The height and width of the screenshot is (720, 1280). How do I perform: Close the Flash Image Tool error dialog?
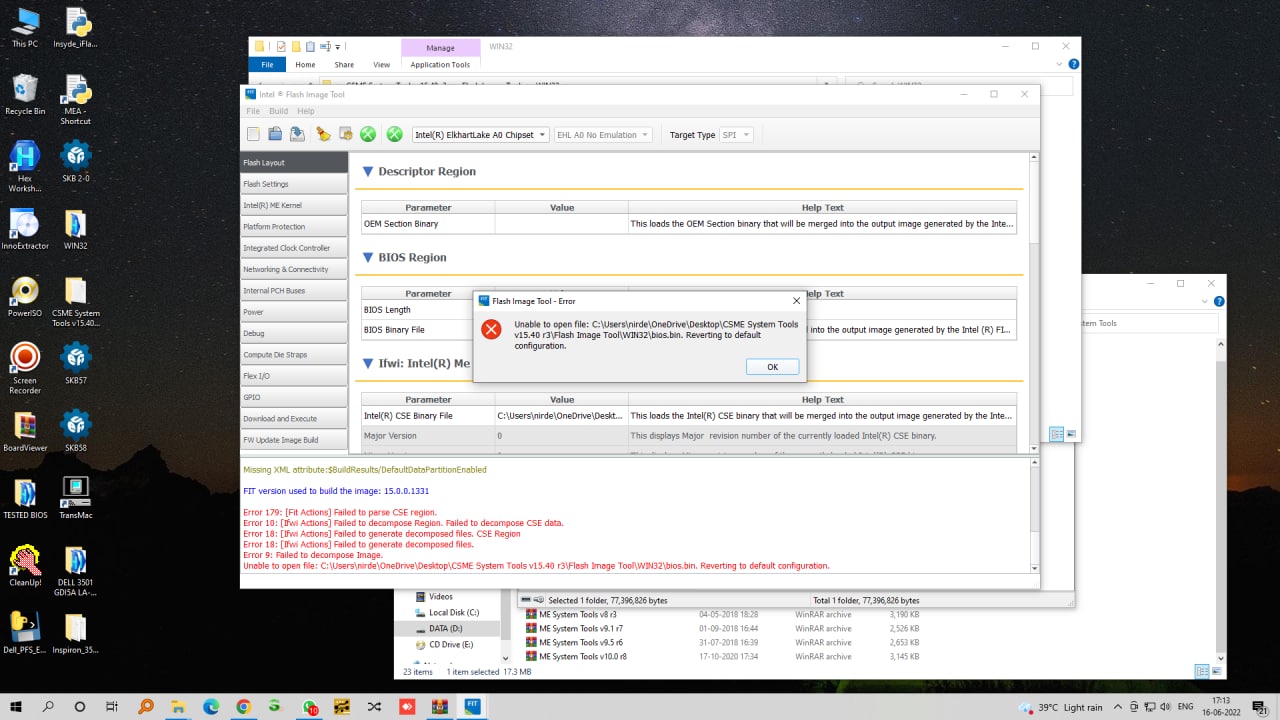click(796, 300)
